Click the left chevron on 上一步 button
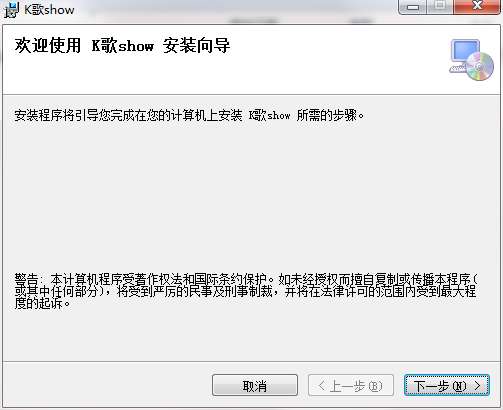Image resolution: width=503 pixels, height=410 pixels. coord(322,386)
